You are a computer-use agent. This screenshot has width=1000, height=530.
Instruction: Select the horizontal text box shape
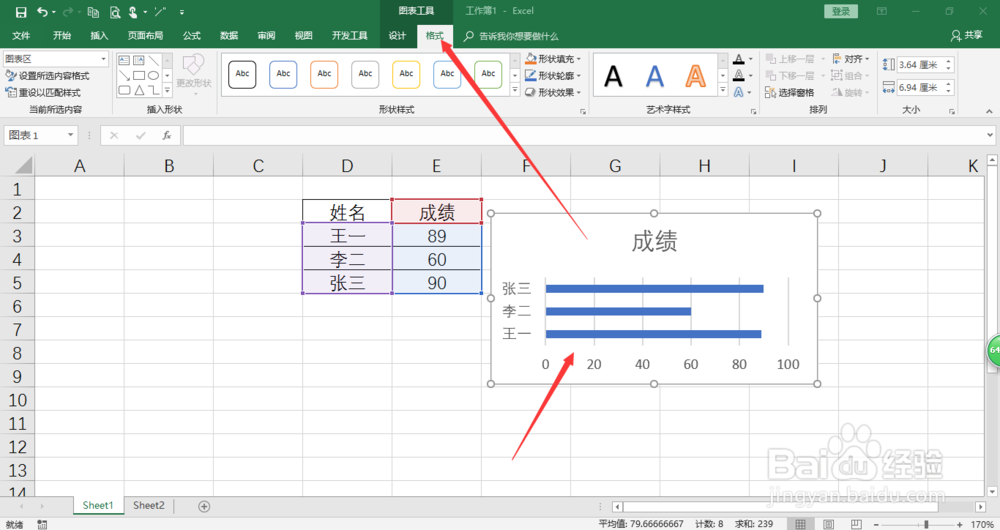pyautogui.click(x=124, y=61)
